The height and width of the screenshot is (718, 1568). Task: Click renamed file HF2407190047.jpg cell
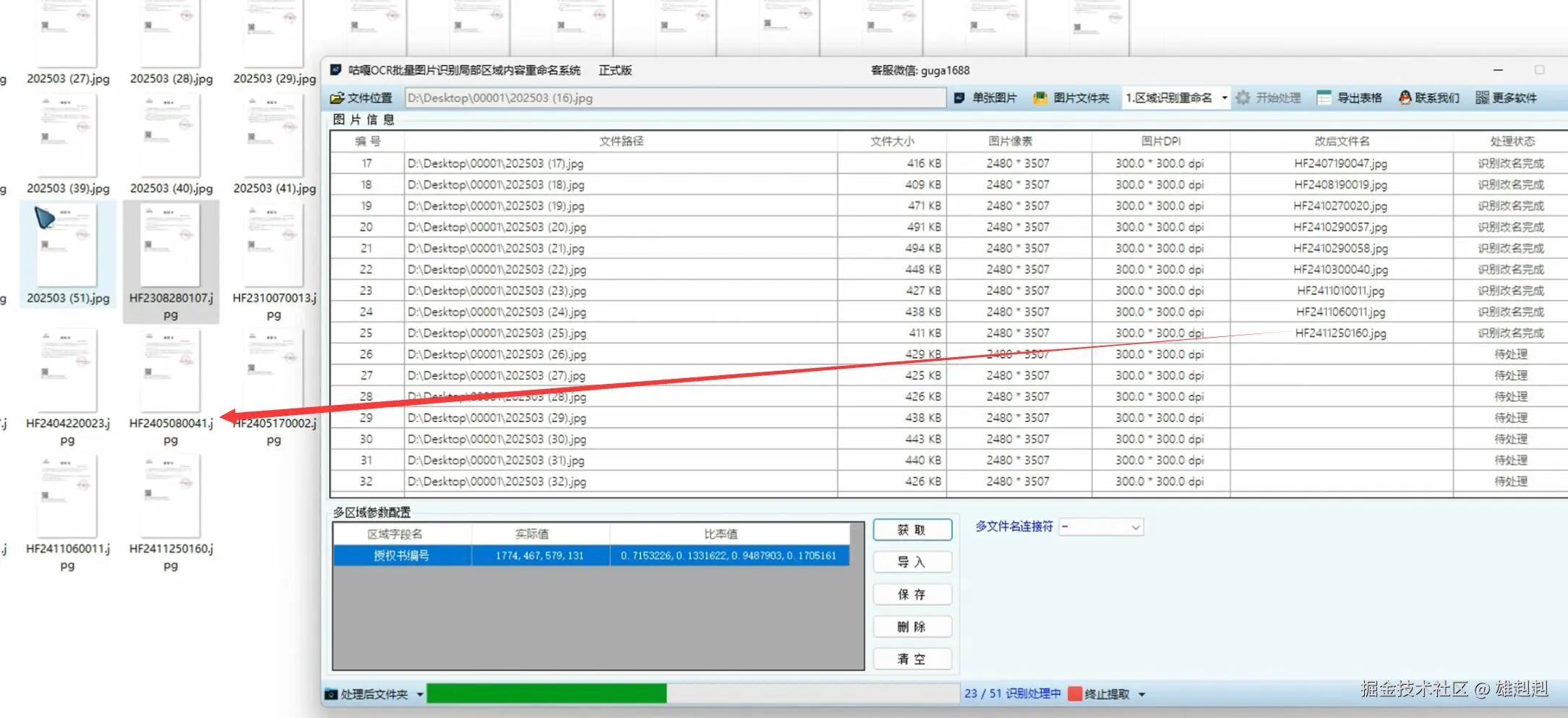[x=1341, y=163]
